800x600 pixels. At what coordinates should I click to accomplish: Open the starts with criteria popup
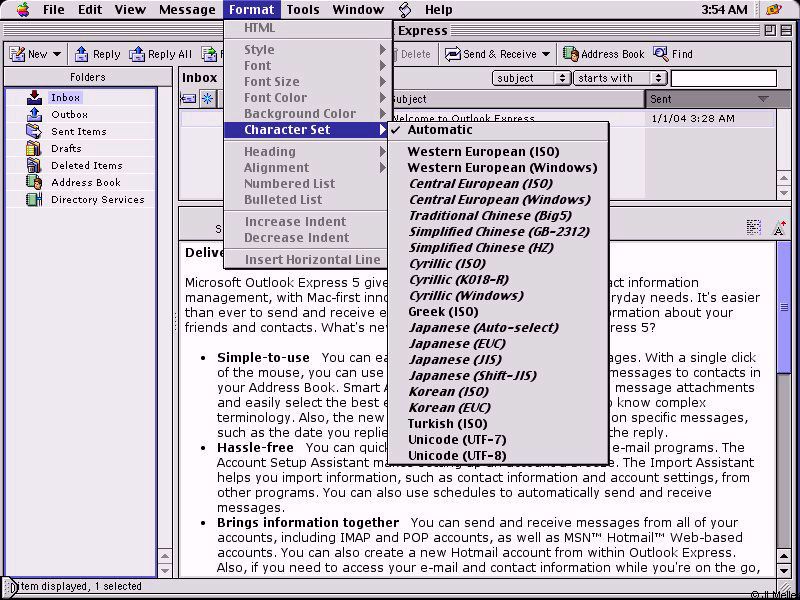tap(620, 78)
